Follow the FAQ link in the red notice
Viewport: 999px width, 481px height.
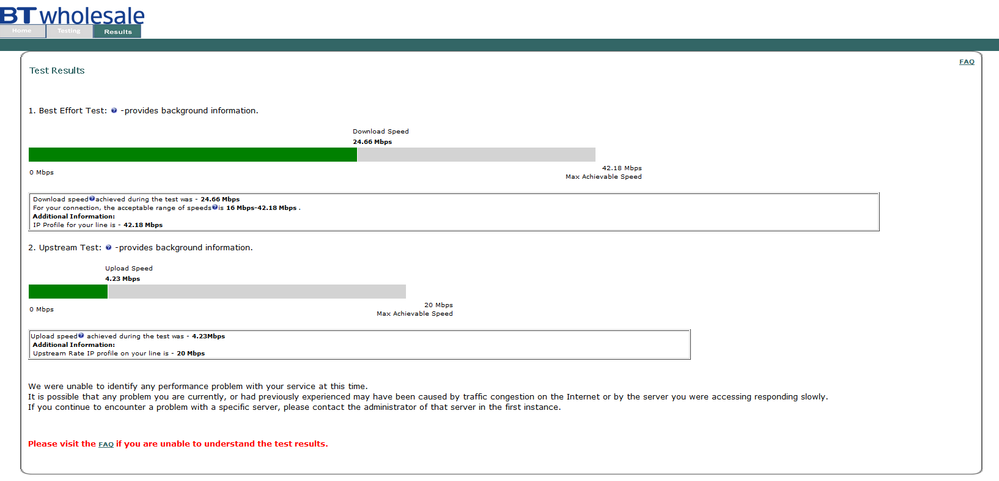(x=106, y=444)
